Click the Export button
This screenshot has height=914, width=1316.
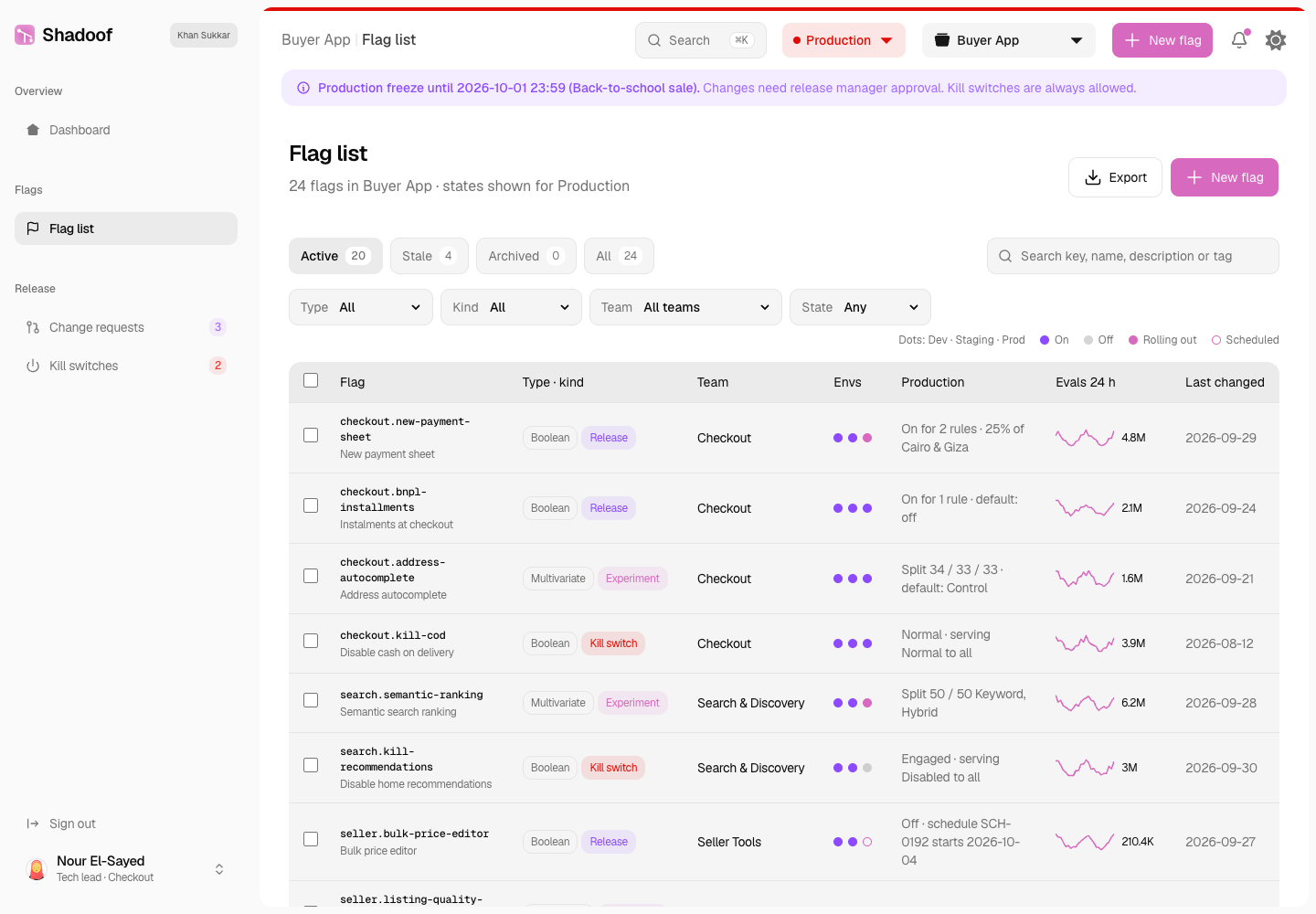[x=1115, y=177]
